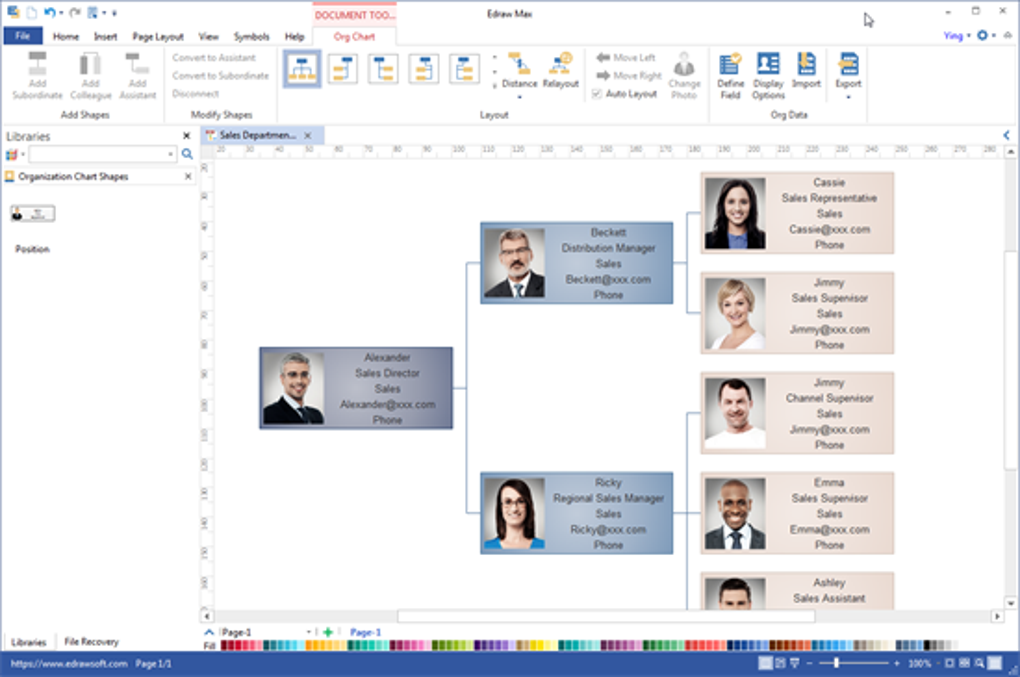Click the Add Colleague icon

90,64
